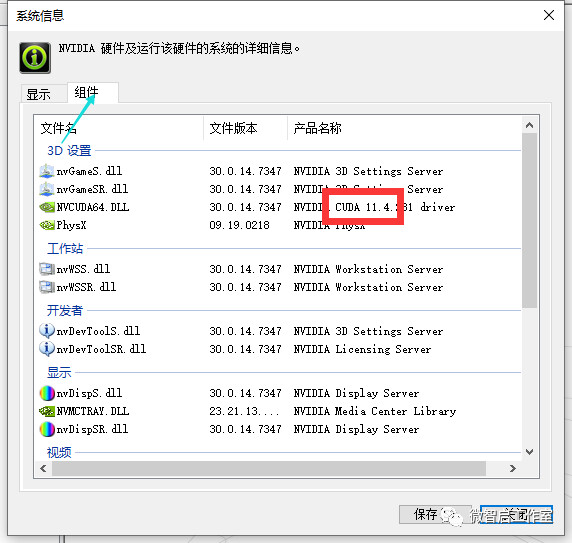This screenshot has width=572, height=543.
Task: Select the NVCUDA64.DLL file name
Action: (x=93, y=207)
